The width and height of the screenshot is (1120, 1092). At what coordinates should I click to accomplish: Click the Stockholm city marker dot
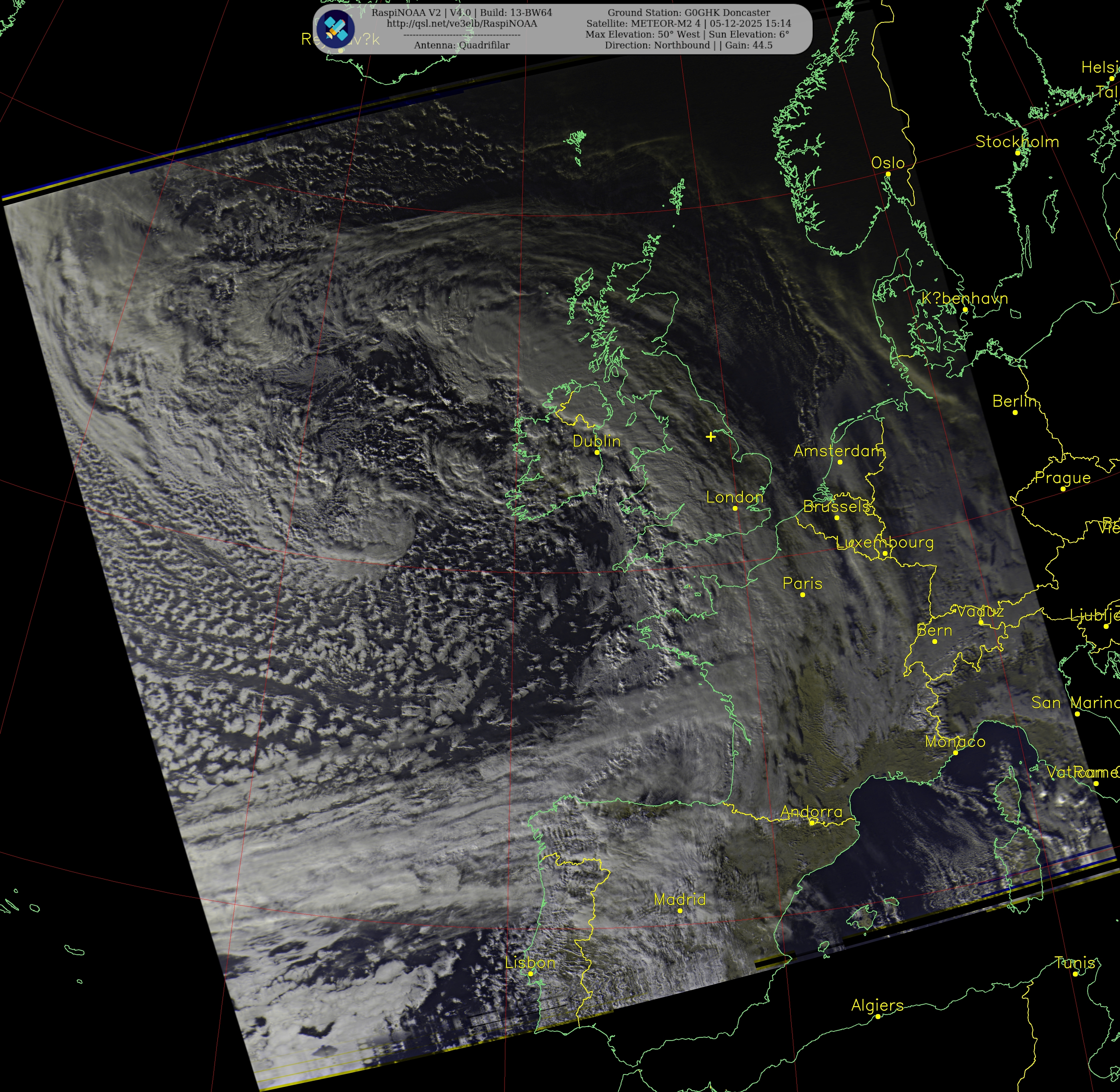click(x=1017, y=153)
